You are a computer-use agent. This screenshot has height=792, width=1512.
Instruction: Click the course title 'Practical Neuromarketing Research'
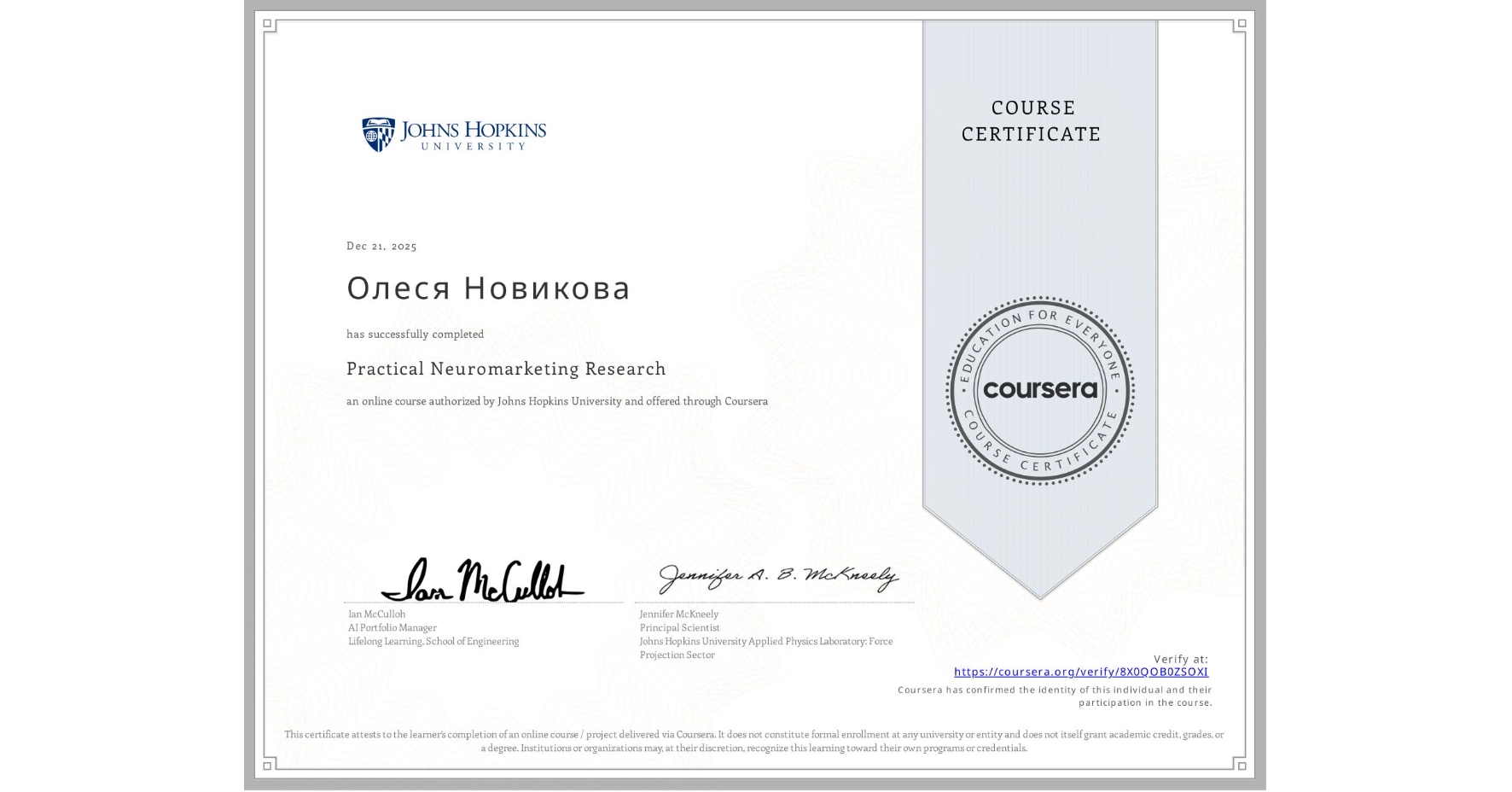click(x=506, y=369)
